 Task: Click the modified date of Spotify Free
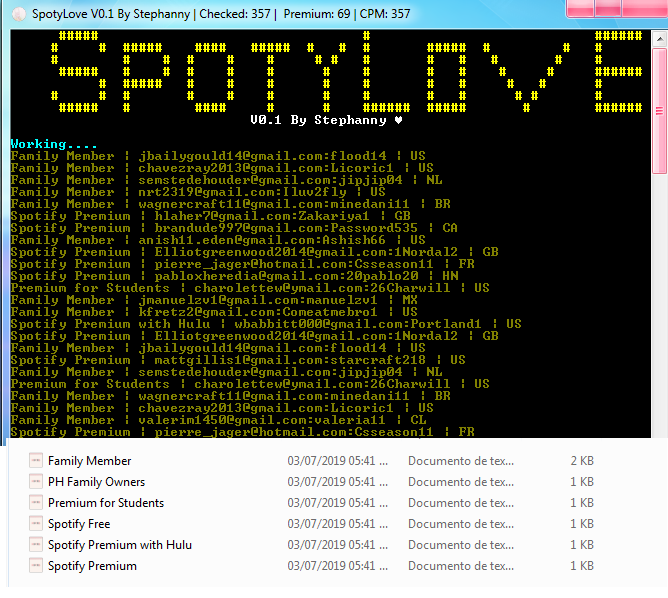337,524
